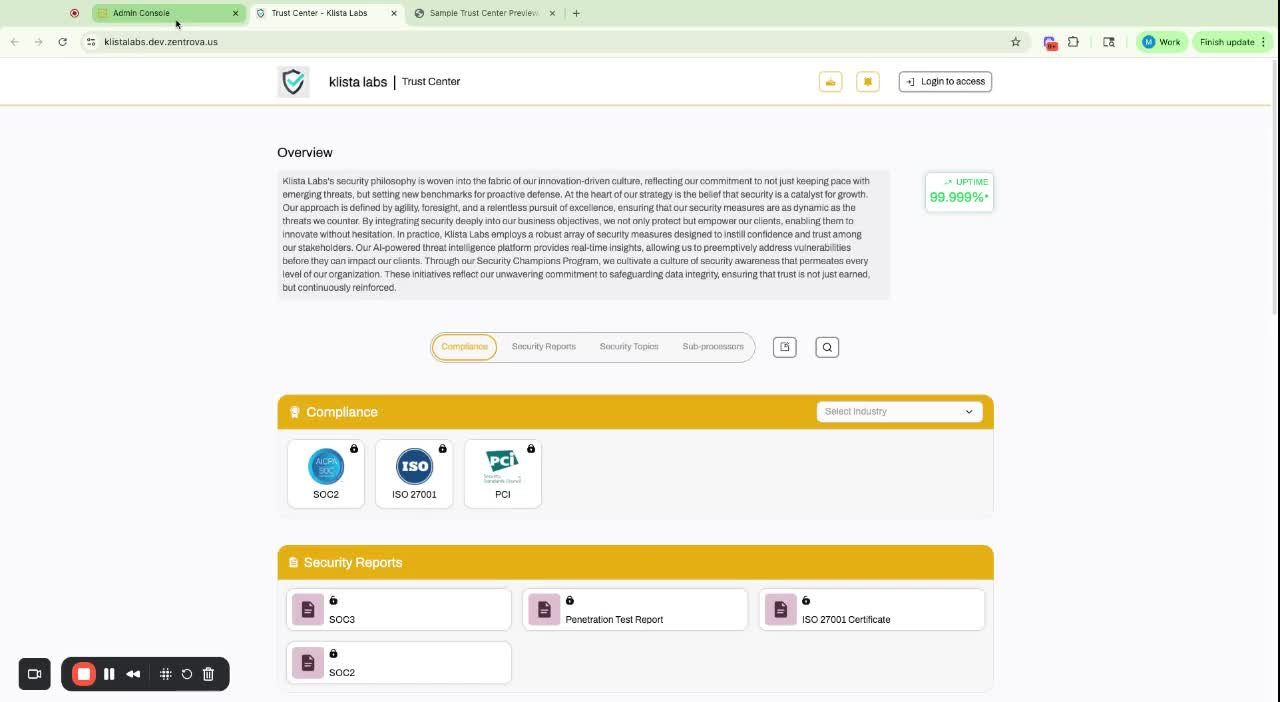The image size is (1280, 702).
Task: Click the second yellow icon button beside Login
Action: pyautogui.click(x=868, y=82)
